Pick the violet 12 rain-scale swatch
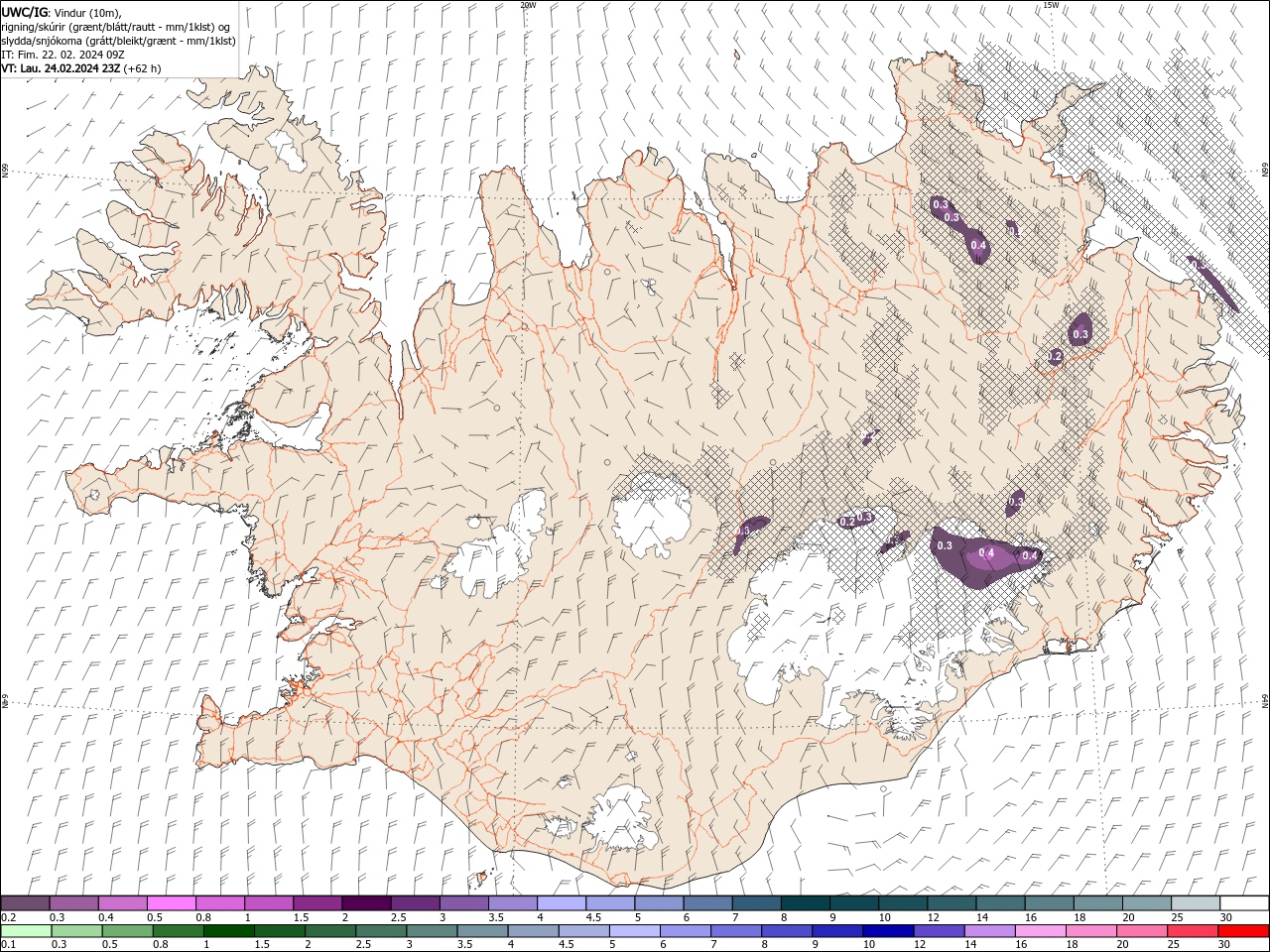 pyautogui.click(x=940, y=931)
